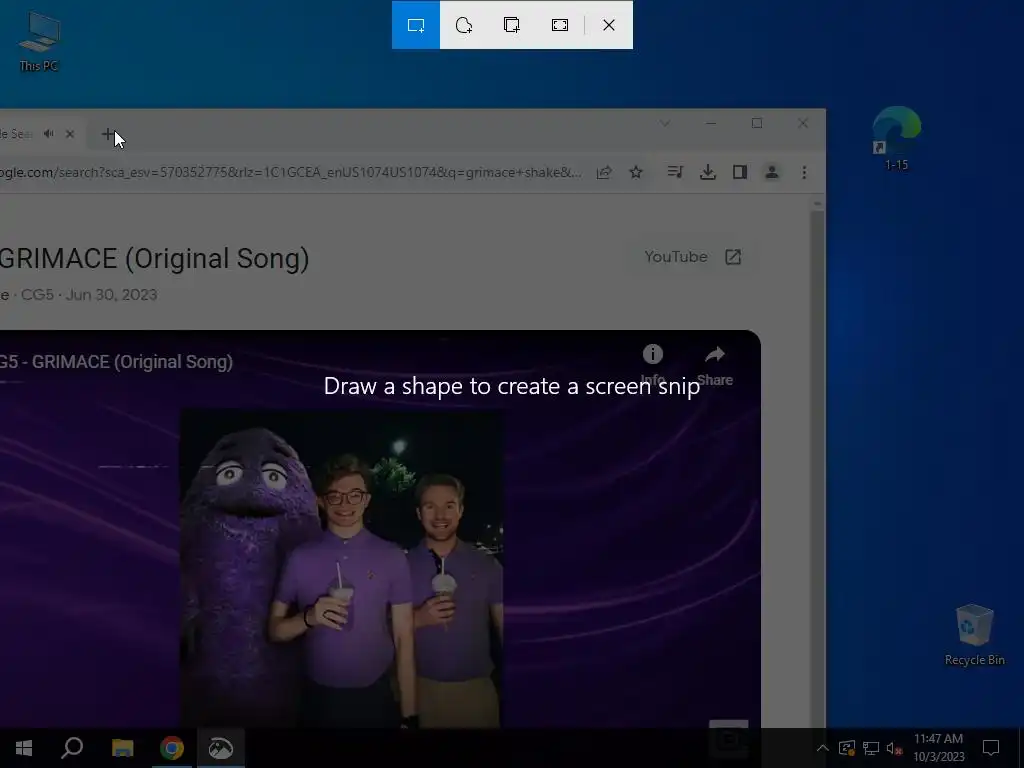This screenshot has width=1024, height=768.
Task: Click the Grimace video thumbnail image
Action: pos(341,568)
